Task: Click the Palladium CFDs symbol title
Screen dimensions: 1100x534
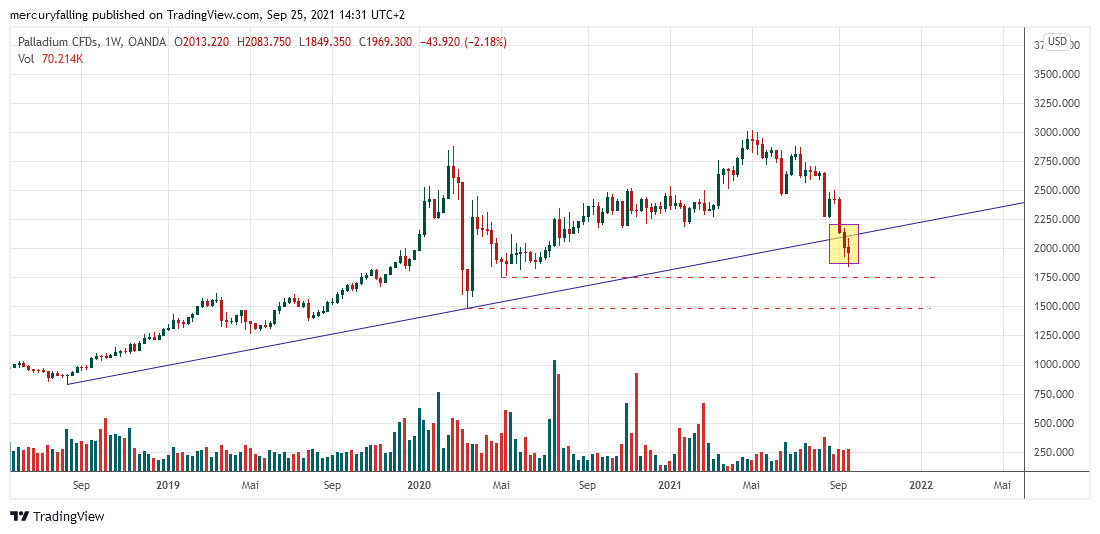Action: click(59, 42)
